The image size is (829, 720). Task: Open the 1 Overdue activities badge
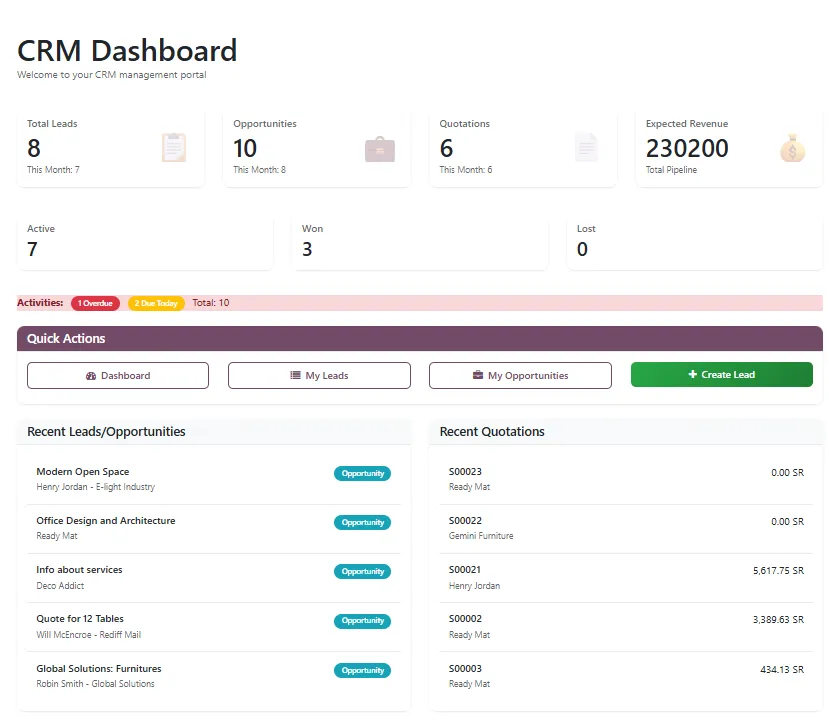tap(95, 303)
